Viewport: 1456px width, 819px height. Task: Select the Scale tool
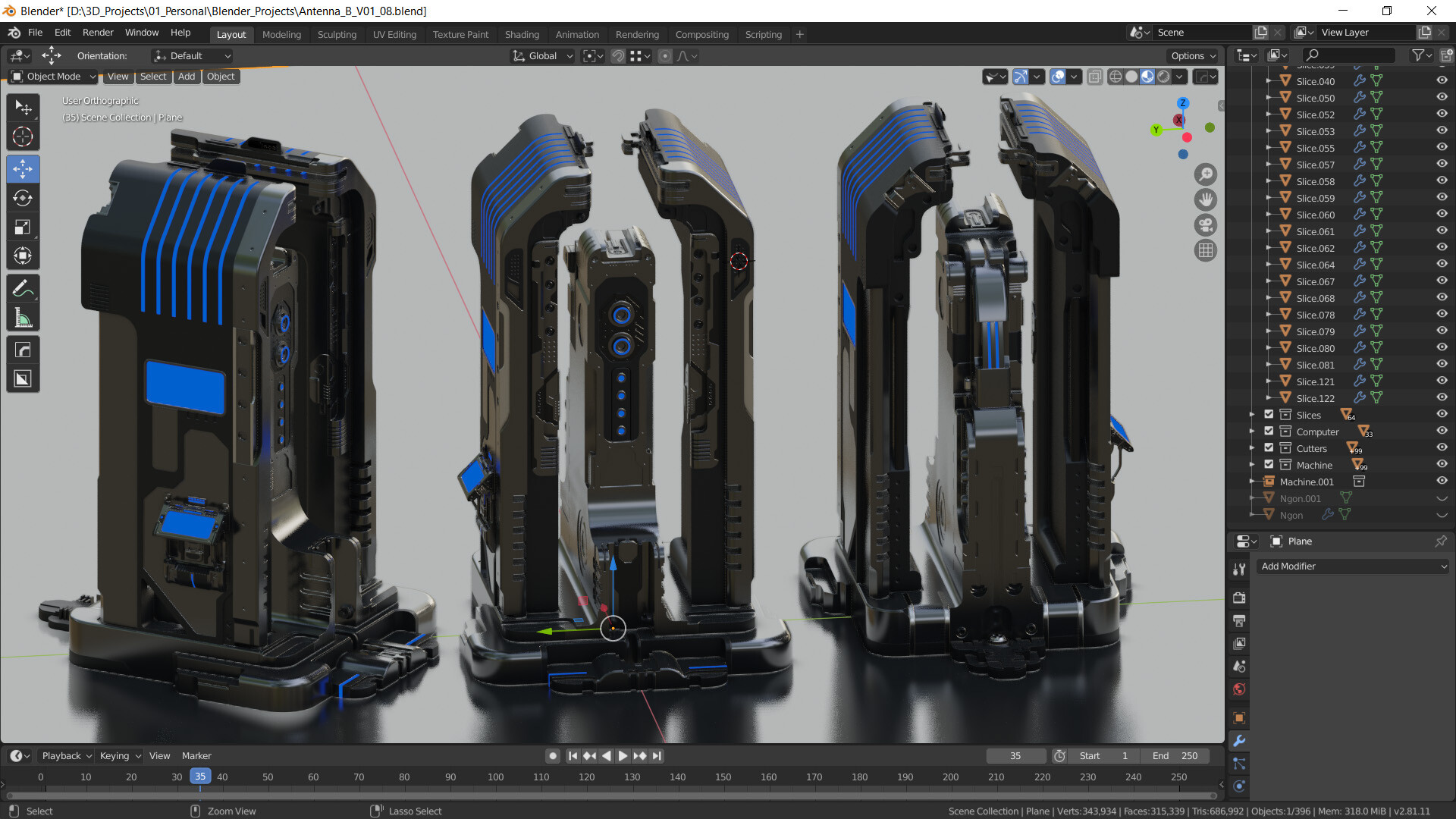23,227
